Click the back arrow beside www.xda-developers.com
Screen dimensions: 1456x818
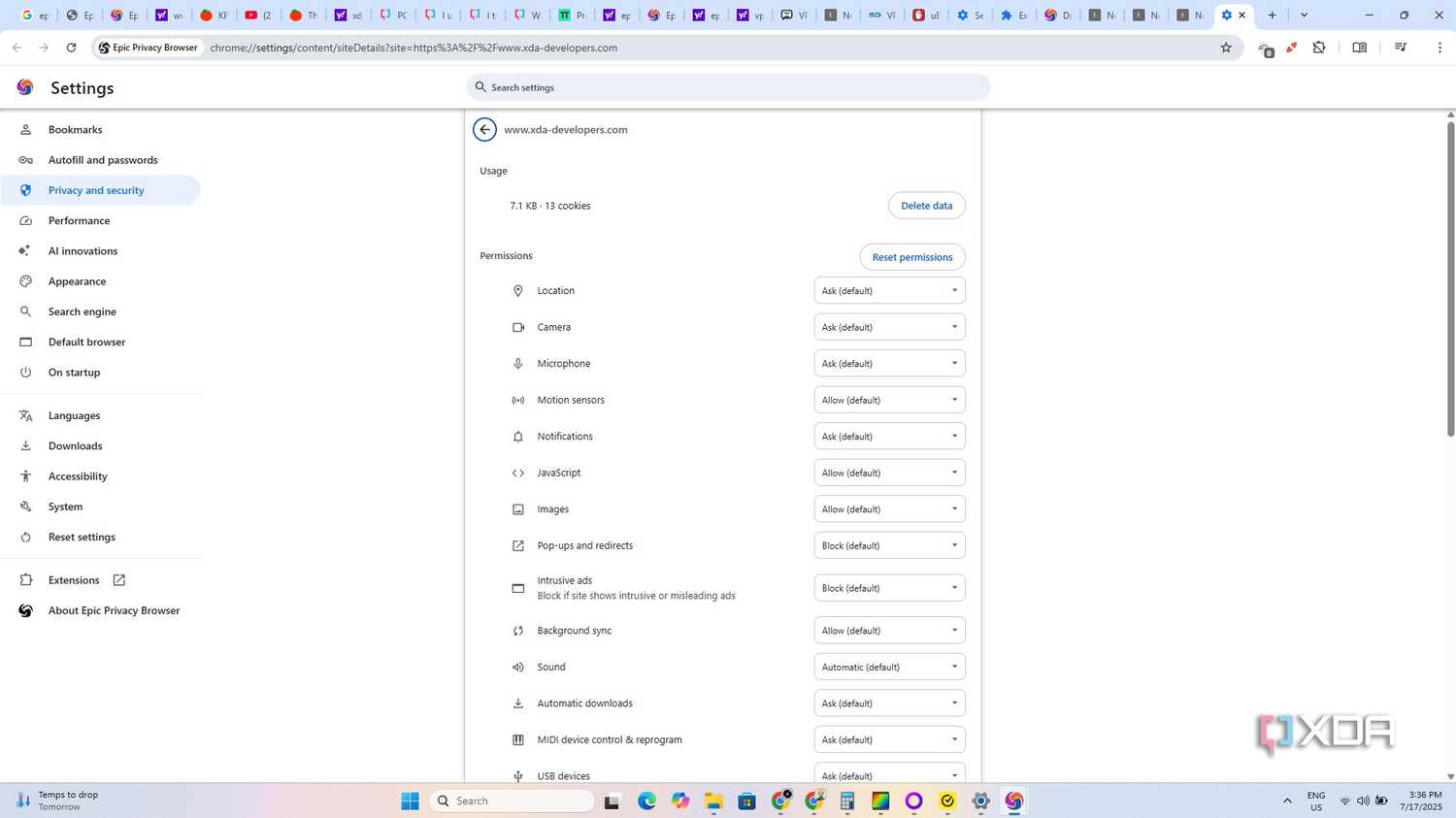484,129
